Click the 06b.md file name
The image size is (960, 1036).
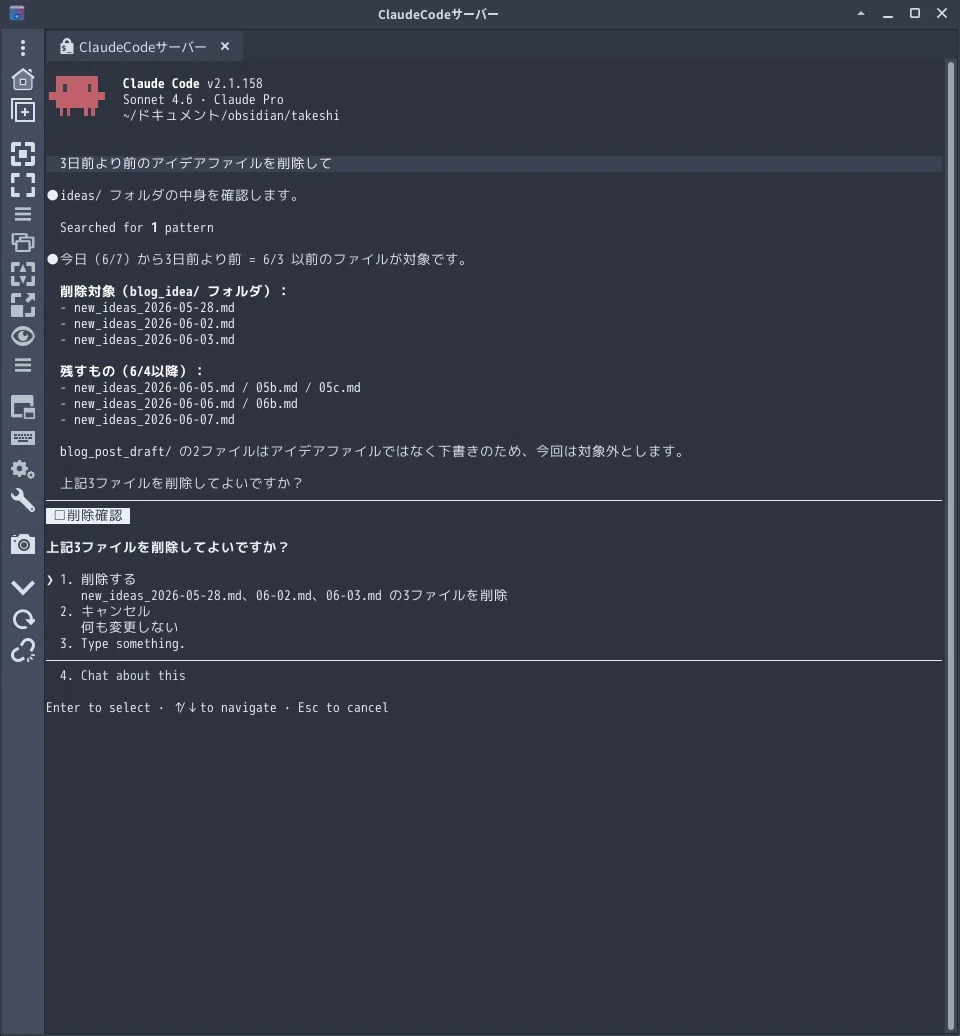click(277, 404)
